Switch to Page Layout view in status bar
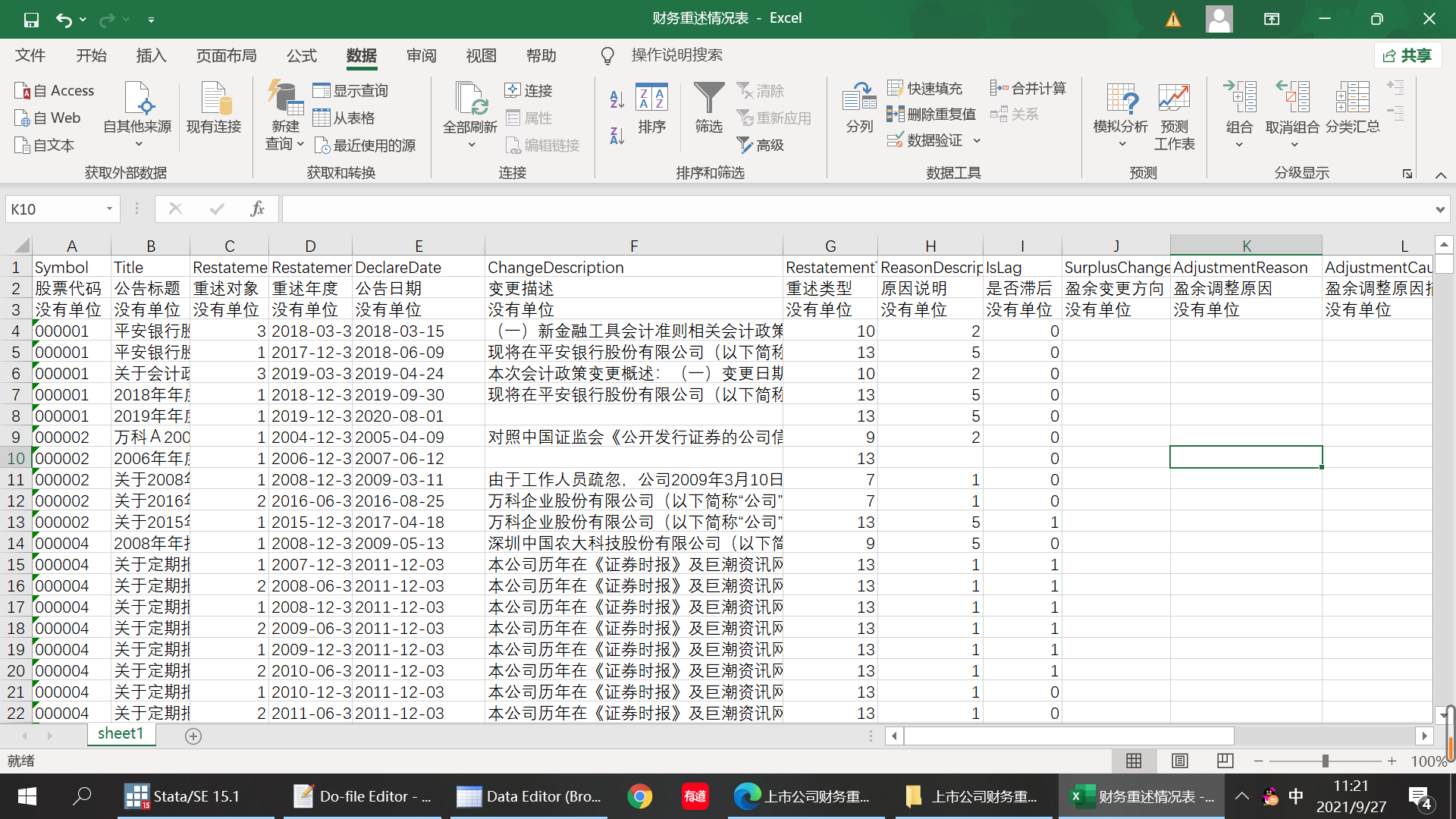1456x819 pixels. (x=1179, y=761)
